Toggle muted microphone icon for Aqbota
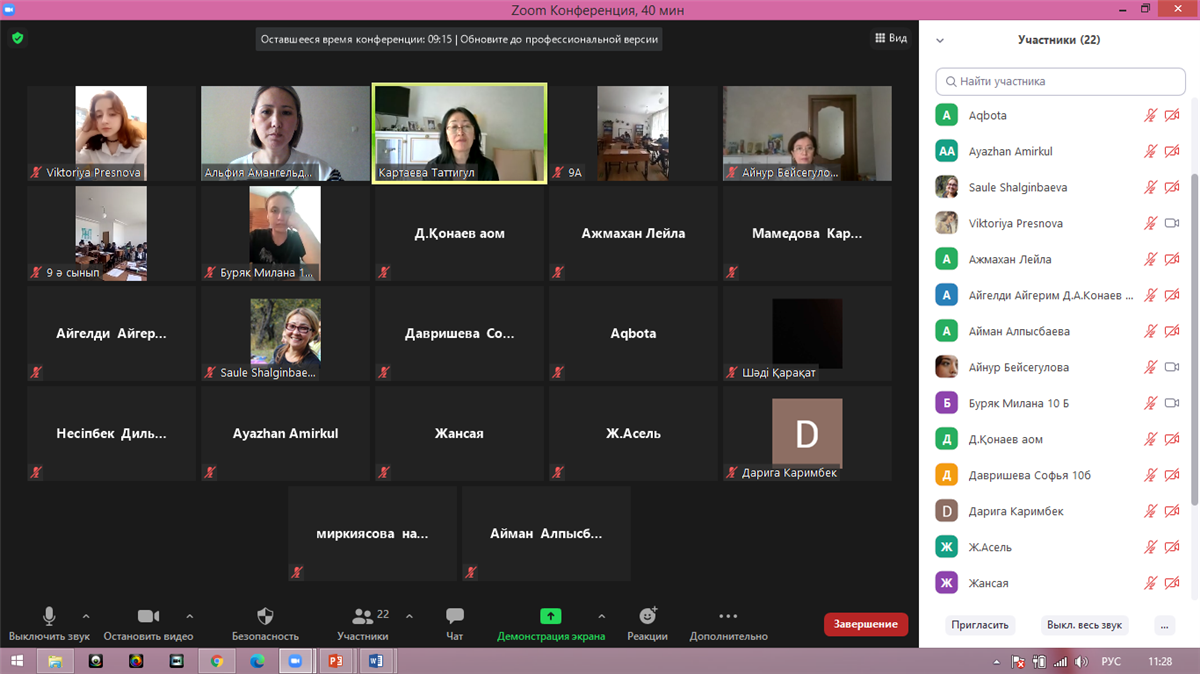Screen dimensions: 1200x674 click(1150, 116)
